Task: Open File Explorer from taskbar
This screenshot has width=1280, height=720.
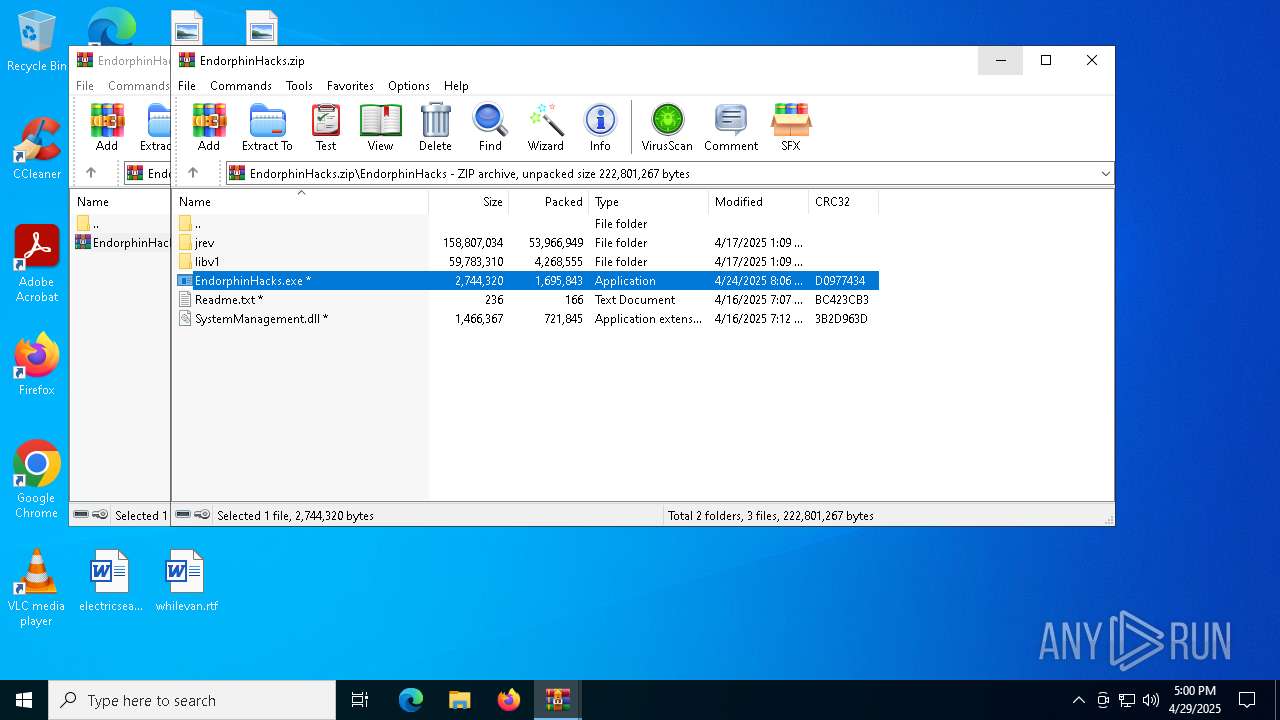Action: coord(459,700)
